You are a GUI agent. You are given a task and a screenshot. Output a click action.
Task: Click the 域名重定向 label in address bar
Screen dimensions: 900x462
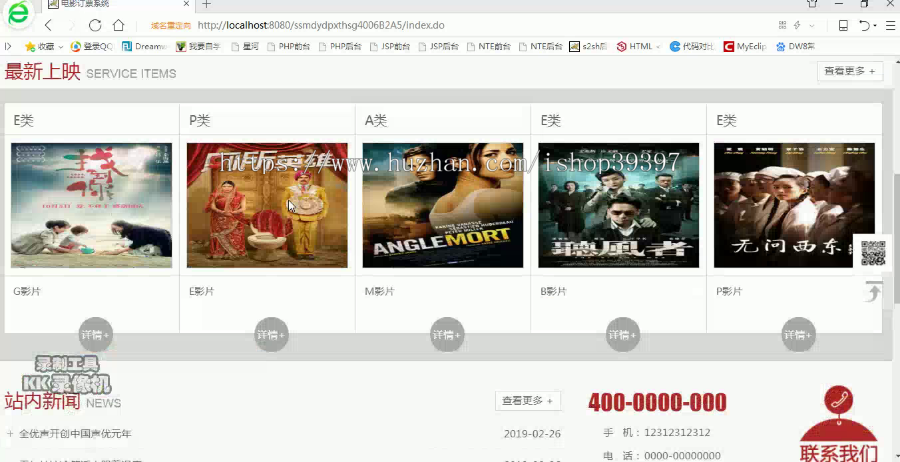click(170, 26)
